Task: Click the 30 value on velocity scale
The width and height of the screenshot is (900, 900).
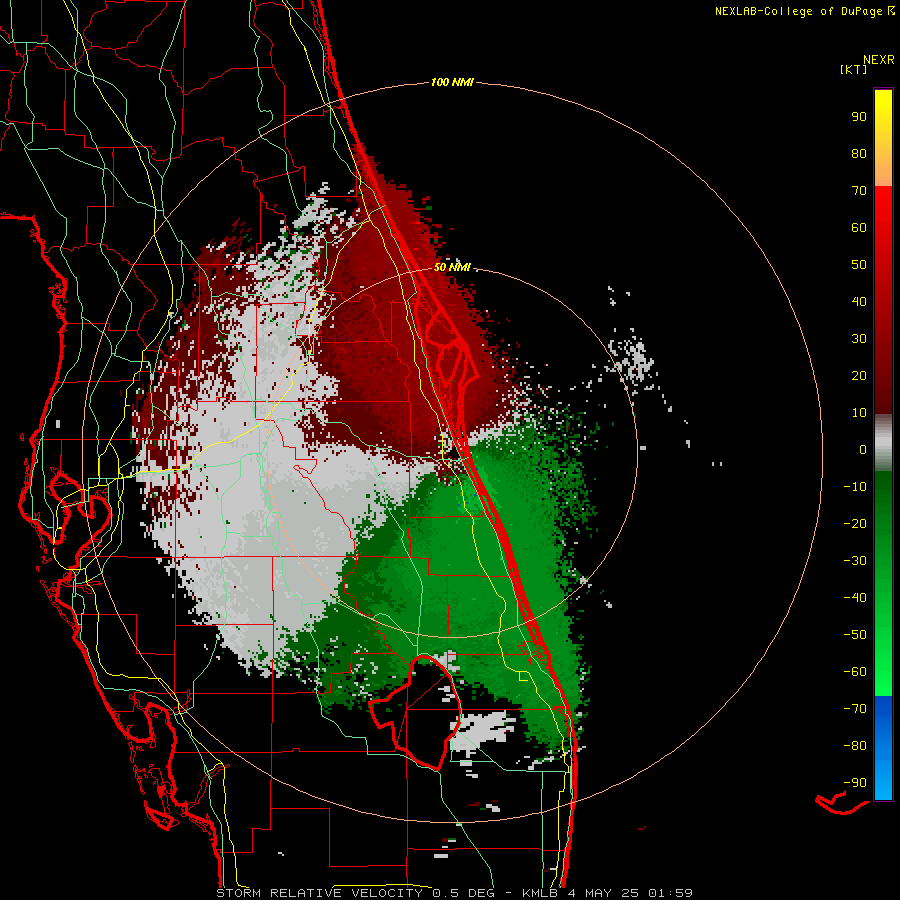Action: tap(859, 339)
